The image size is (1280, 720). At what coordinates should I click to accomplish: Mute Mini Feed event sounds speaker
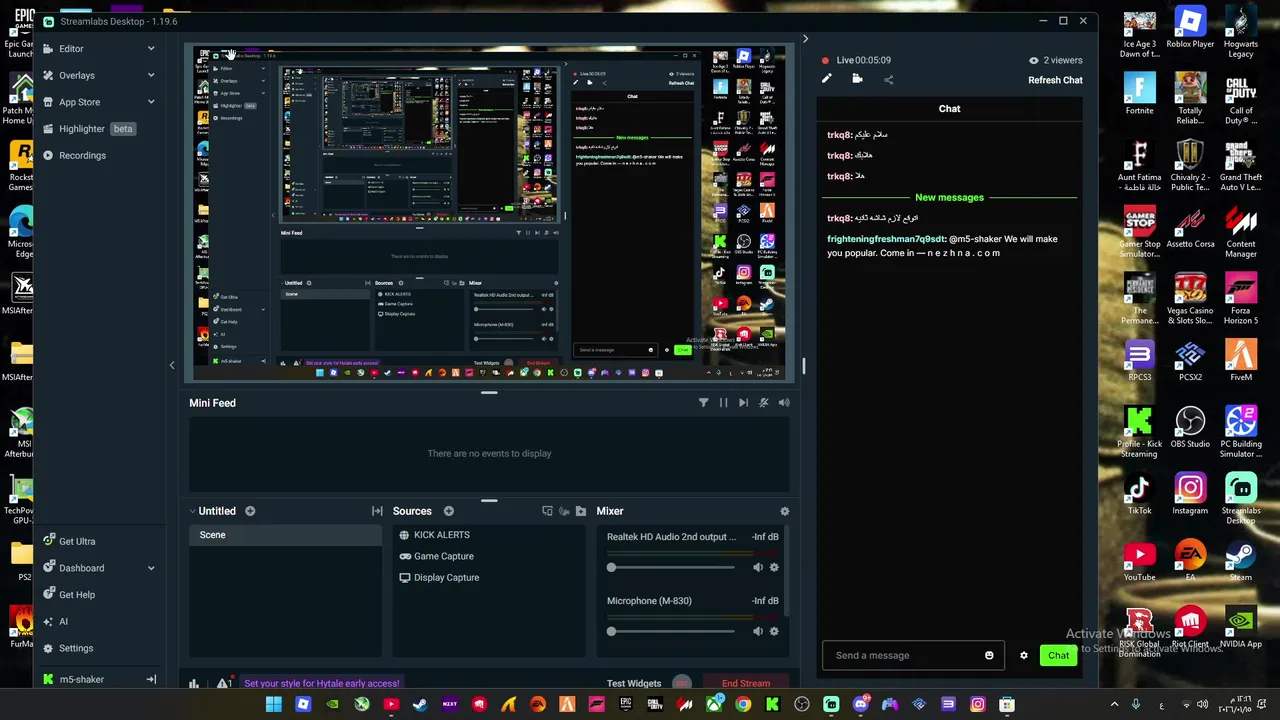click(784, 402)
